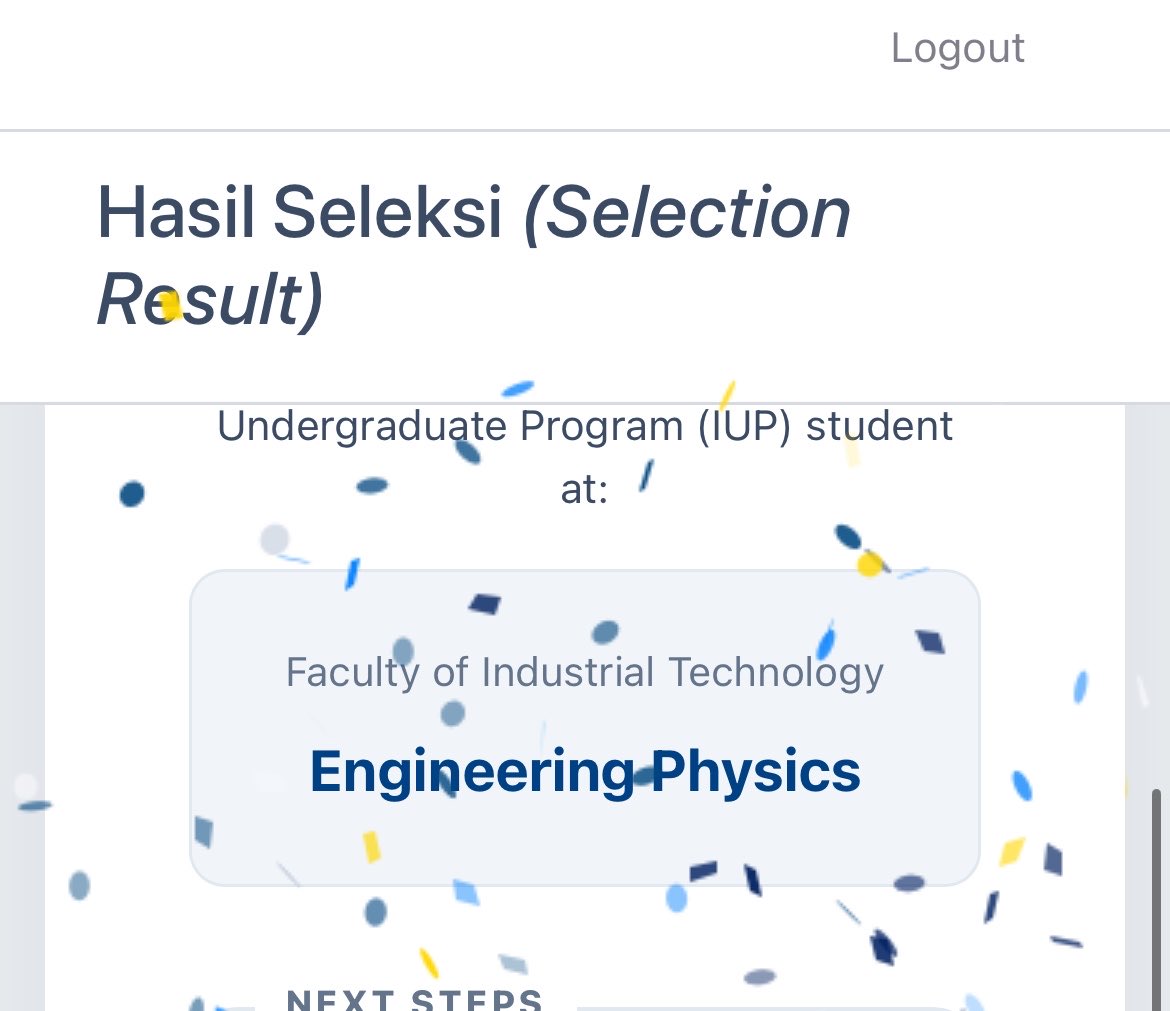
Task: Click the blue oval confetti below Faculty text
Action: coord(453,713)
